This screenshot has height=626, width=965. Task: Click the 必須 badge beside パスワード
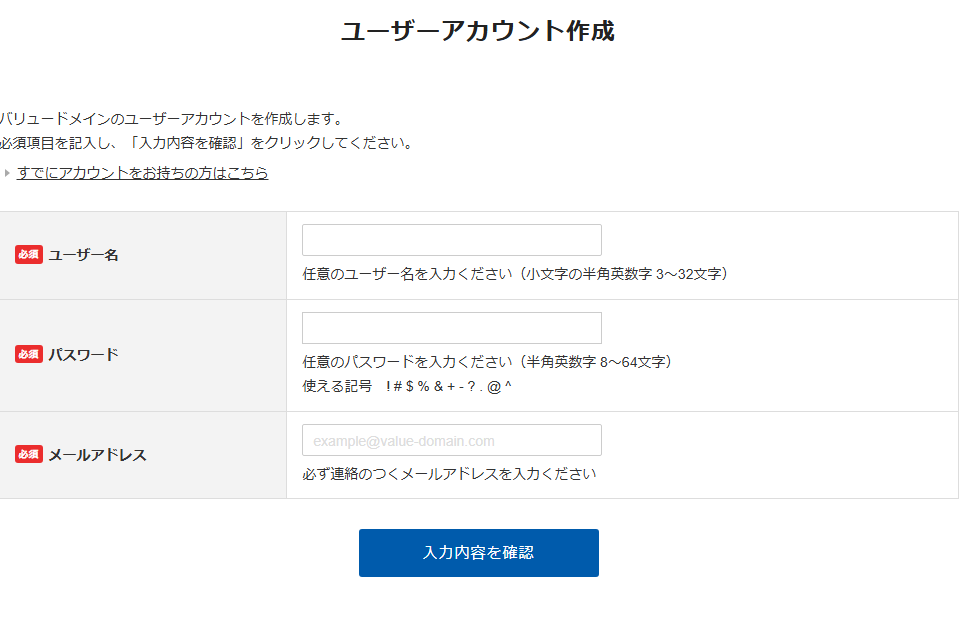pos(29,354)
